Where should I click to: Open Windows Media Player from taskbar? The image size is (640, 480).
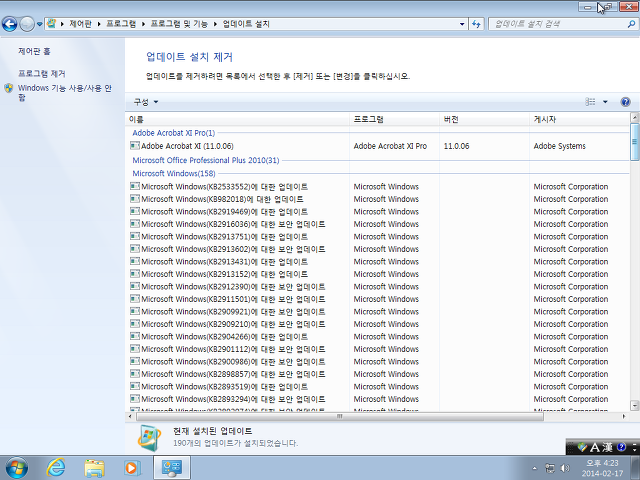coord(132,468)
